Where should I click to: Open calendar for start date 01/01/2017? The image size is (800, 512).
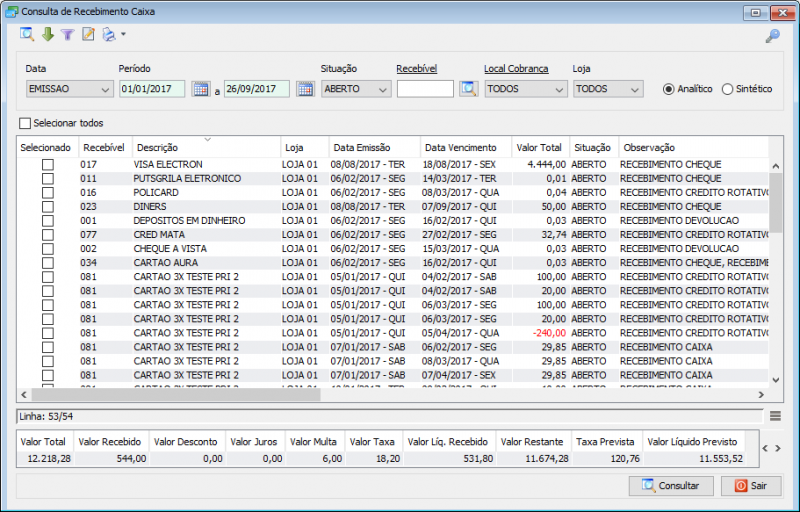tap(201, 89)
